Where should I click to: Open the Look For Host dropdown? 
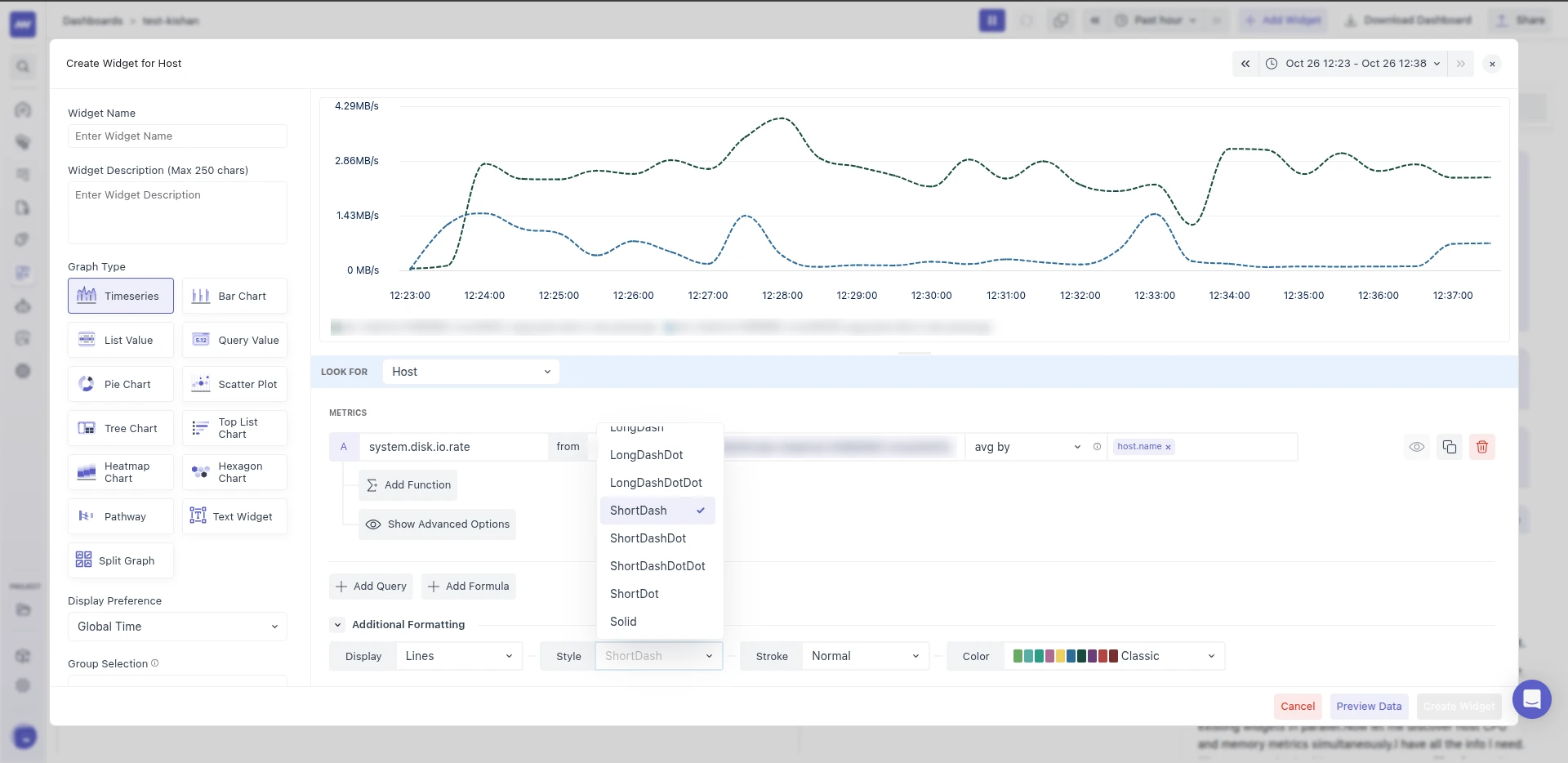[x=471, y=372]
